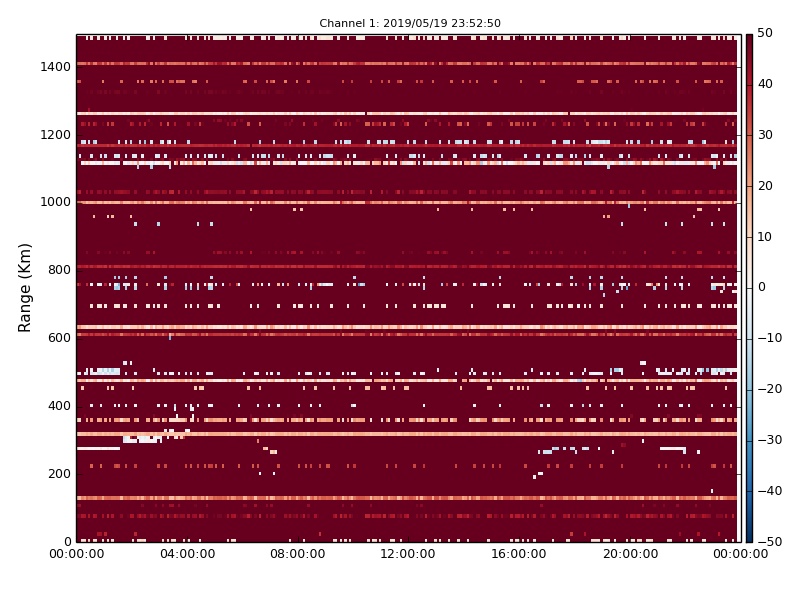Click the colorbar label 10
800x600 pixels.
tap(765, 237)
